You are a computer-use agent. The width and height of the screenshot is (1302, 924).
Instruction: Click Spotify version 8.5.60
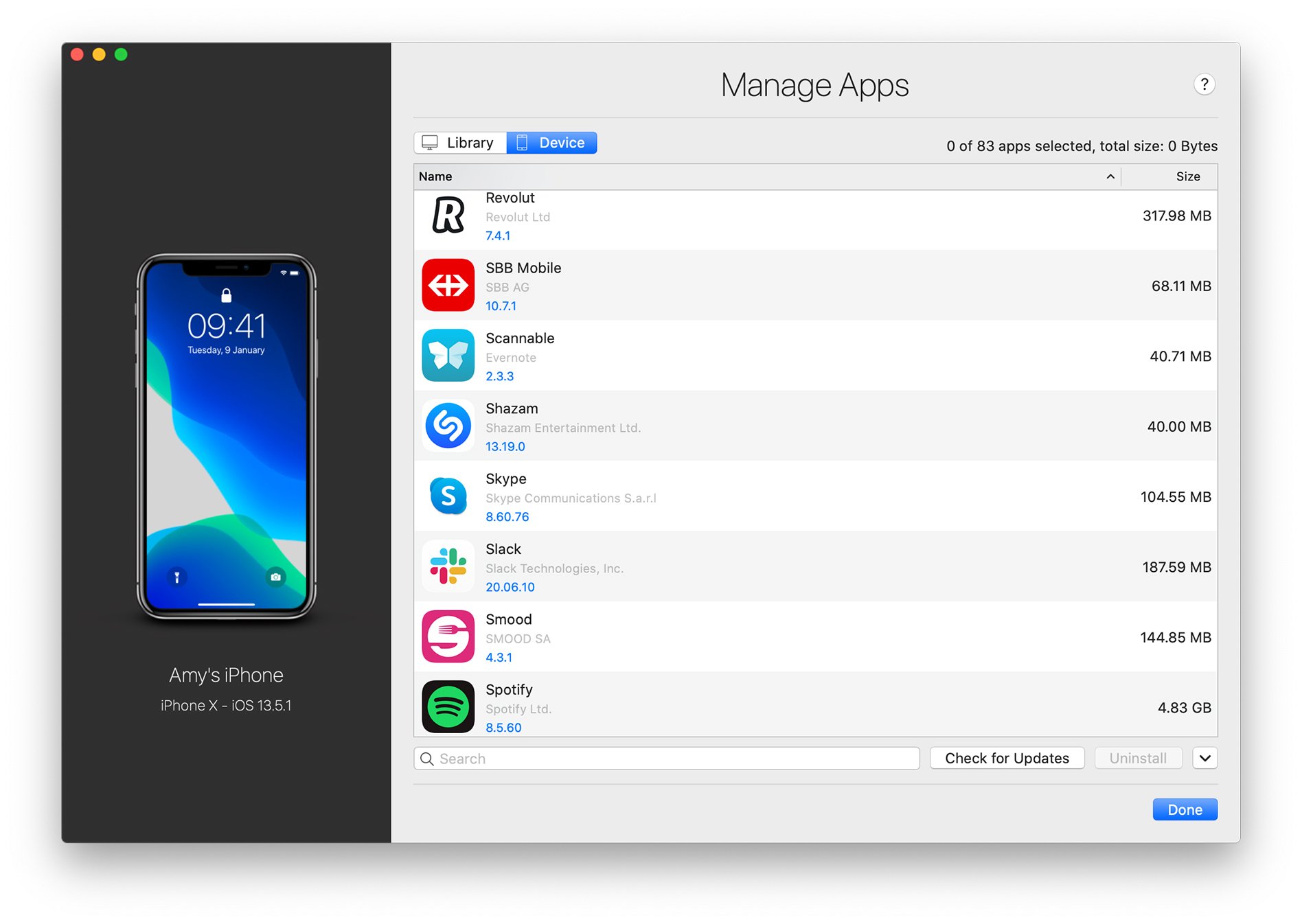503,728
